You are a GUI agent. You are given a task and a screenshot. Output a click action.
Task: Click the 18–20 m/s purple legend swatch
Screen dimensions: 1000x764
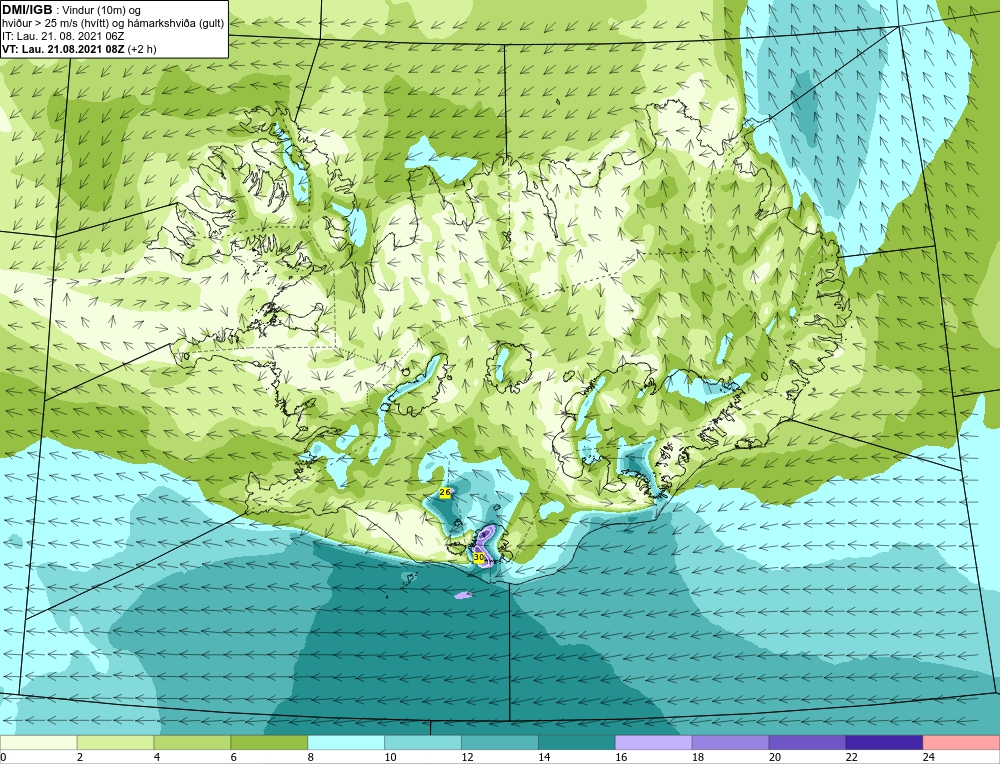tap(730, 742)
